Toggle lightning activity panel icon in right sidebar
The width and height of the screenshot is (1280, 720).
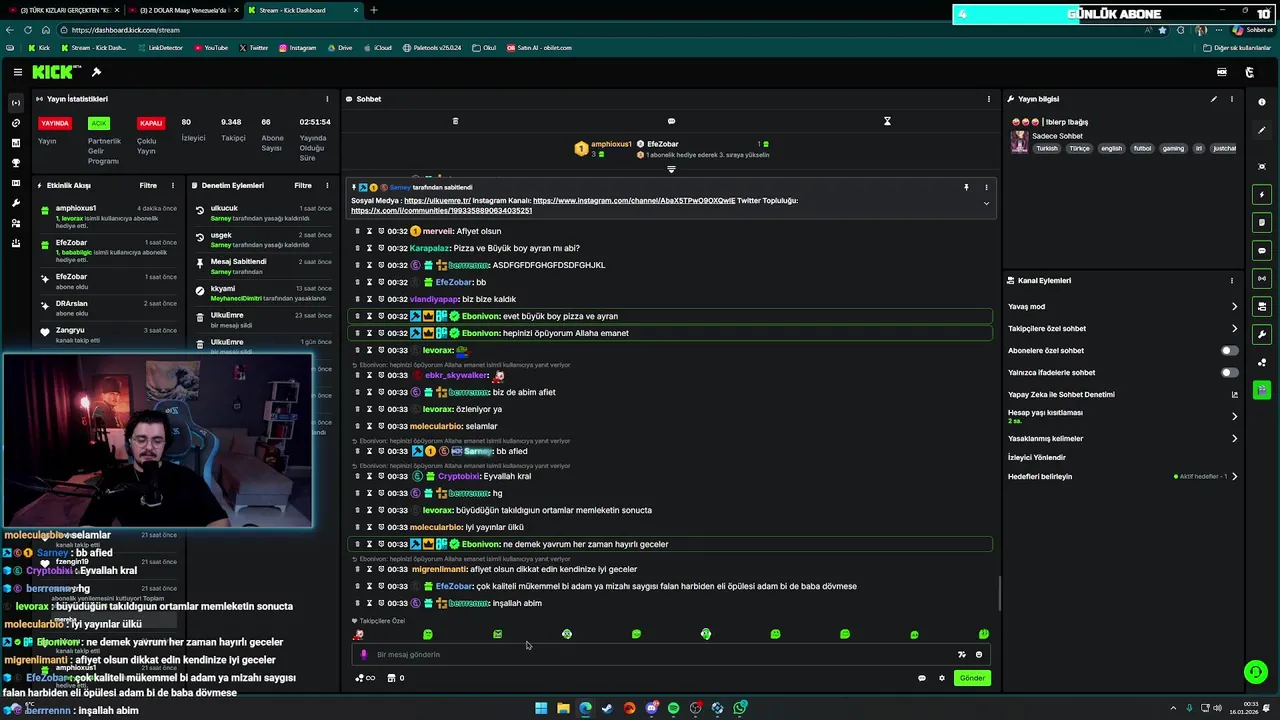click(x=1262, y=194)
